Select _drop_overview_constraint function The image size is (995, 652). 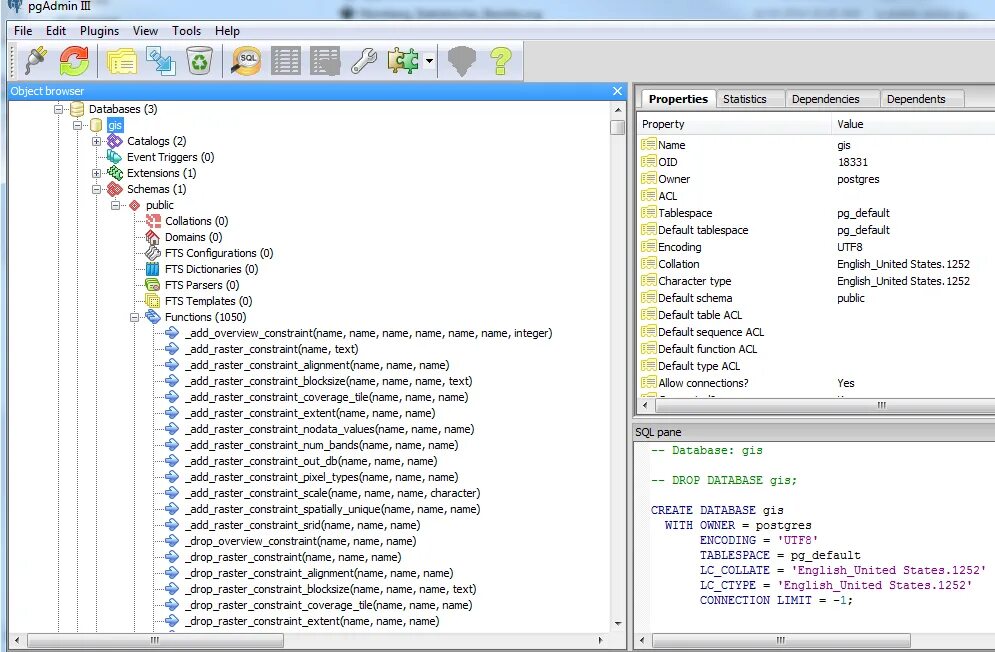tap(301, 541)
